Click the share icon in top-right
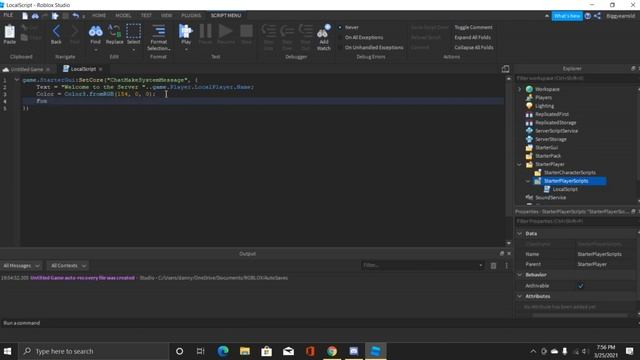Image resolution: width=640 pixels, height=360 pixels. click(x=597, y=16)
